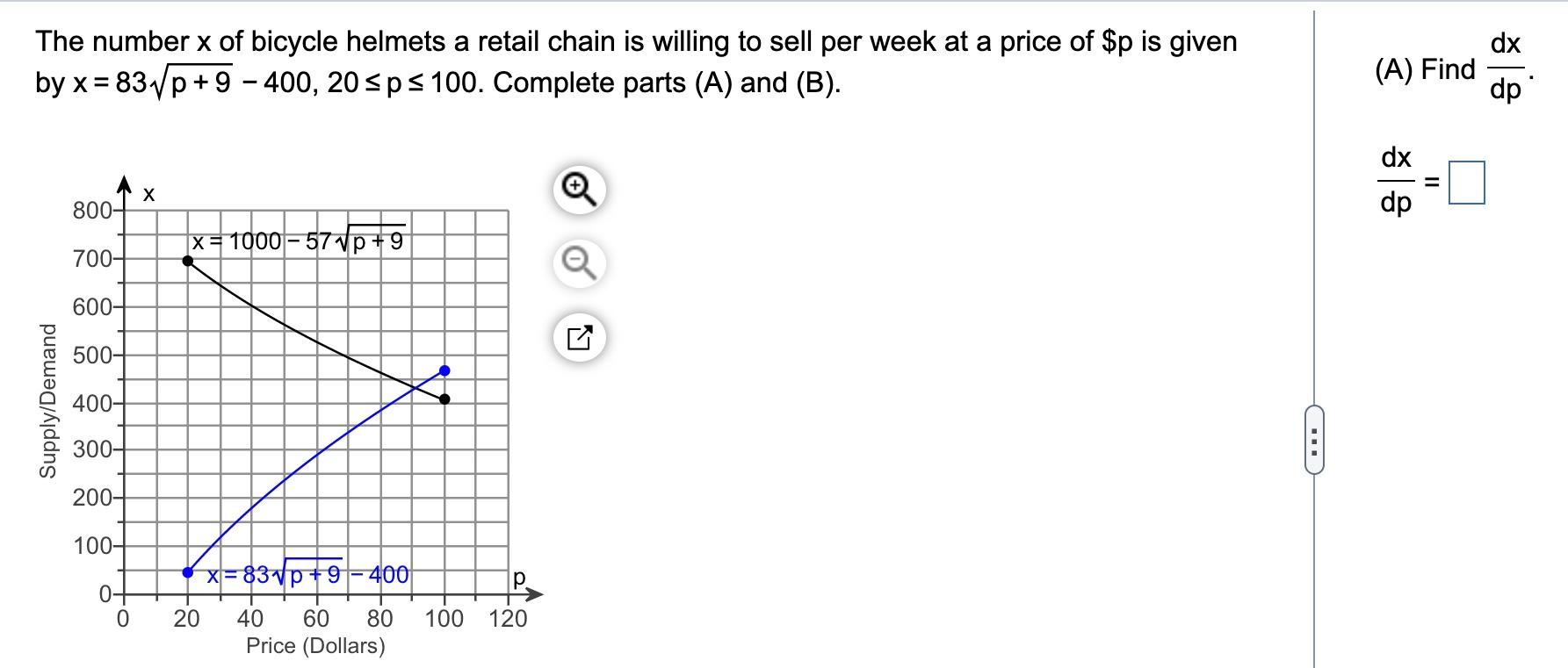The image size is (1568, 668).
Task: Click the "(A) Find" instruction text
Action: pyautogui.click(x=1425, y=68)
